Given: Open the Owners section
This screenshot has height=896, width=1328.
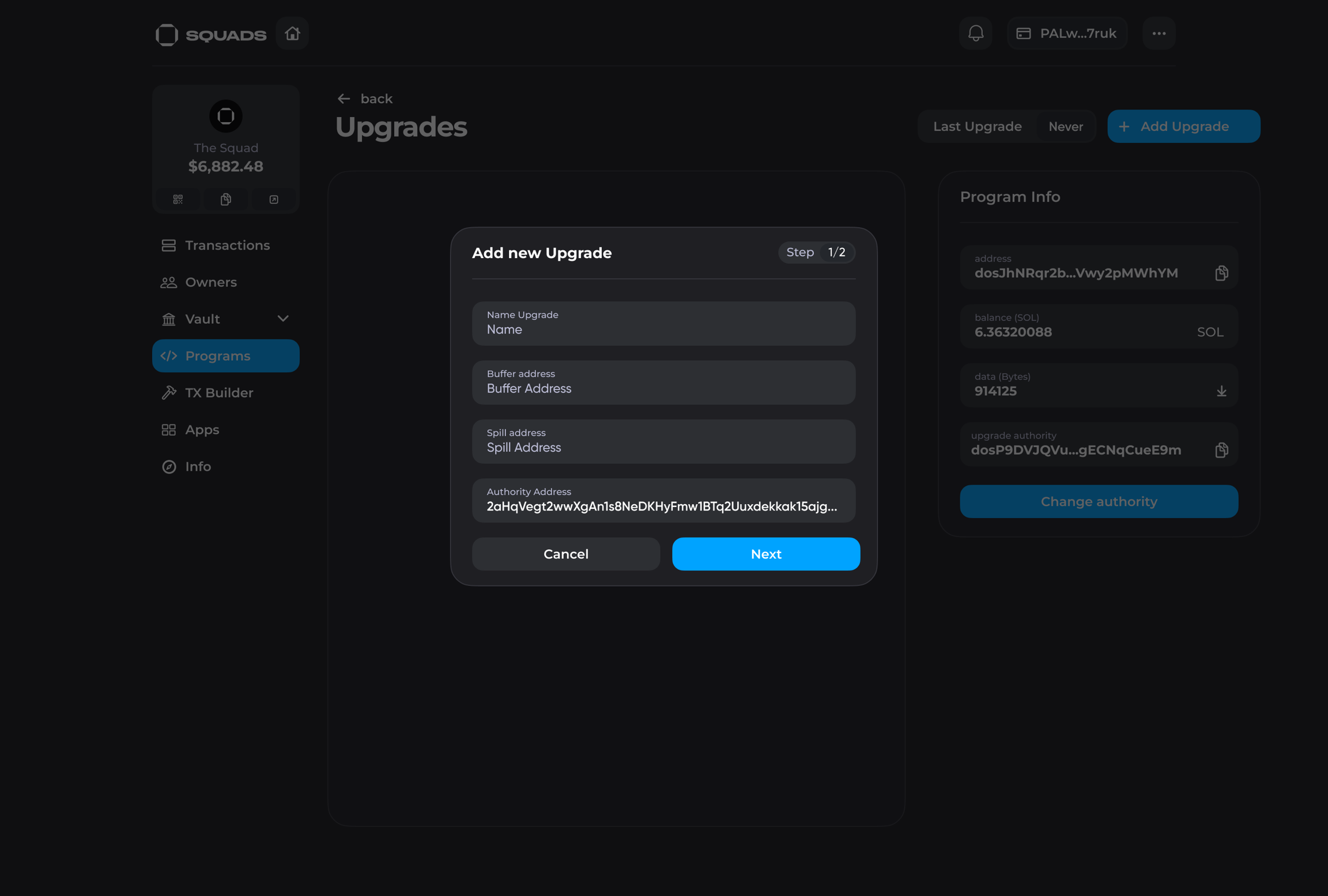Looking at the screenshot, I should (210, 282).
